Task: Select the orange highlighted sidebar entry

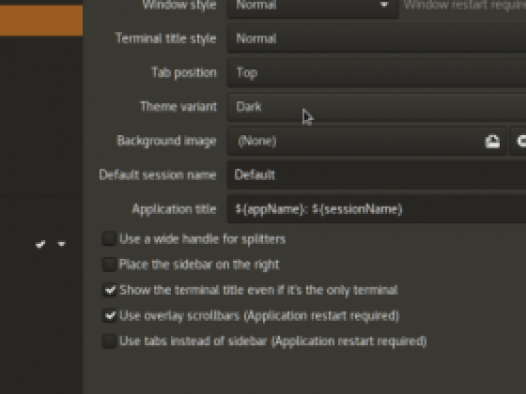Action: tap(41, 20)
